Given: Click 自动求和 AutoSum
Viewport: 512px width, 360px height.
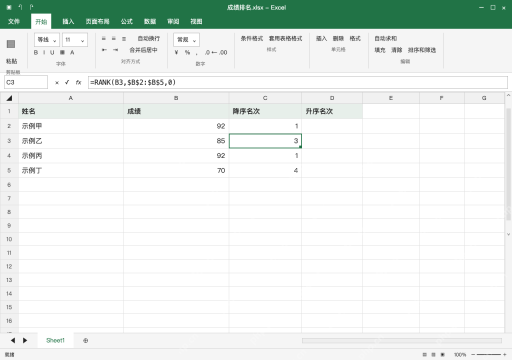Looking at the screenshot, I should 386,39.
